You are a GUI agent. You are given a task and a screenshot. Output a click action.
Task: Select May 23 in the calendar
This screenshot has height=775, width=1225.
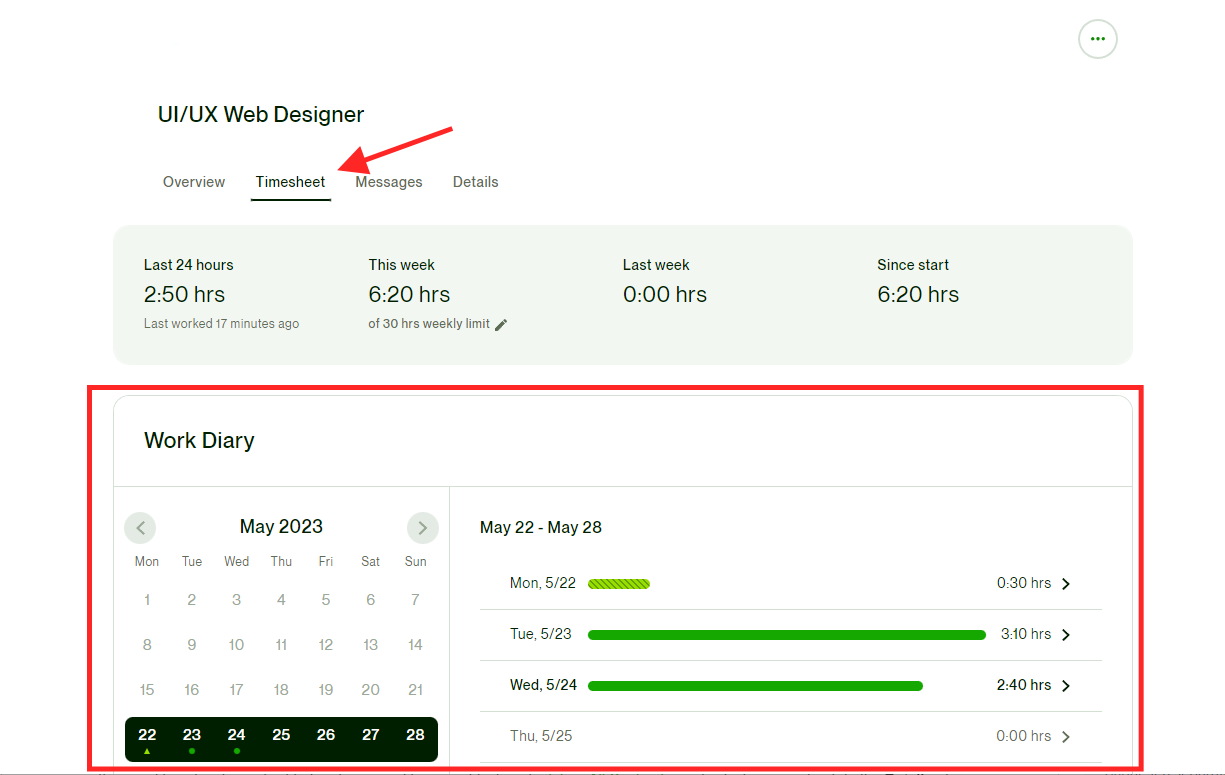point(192,735)
